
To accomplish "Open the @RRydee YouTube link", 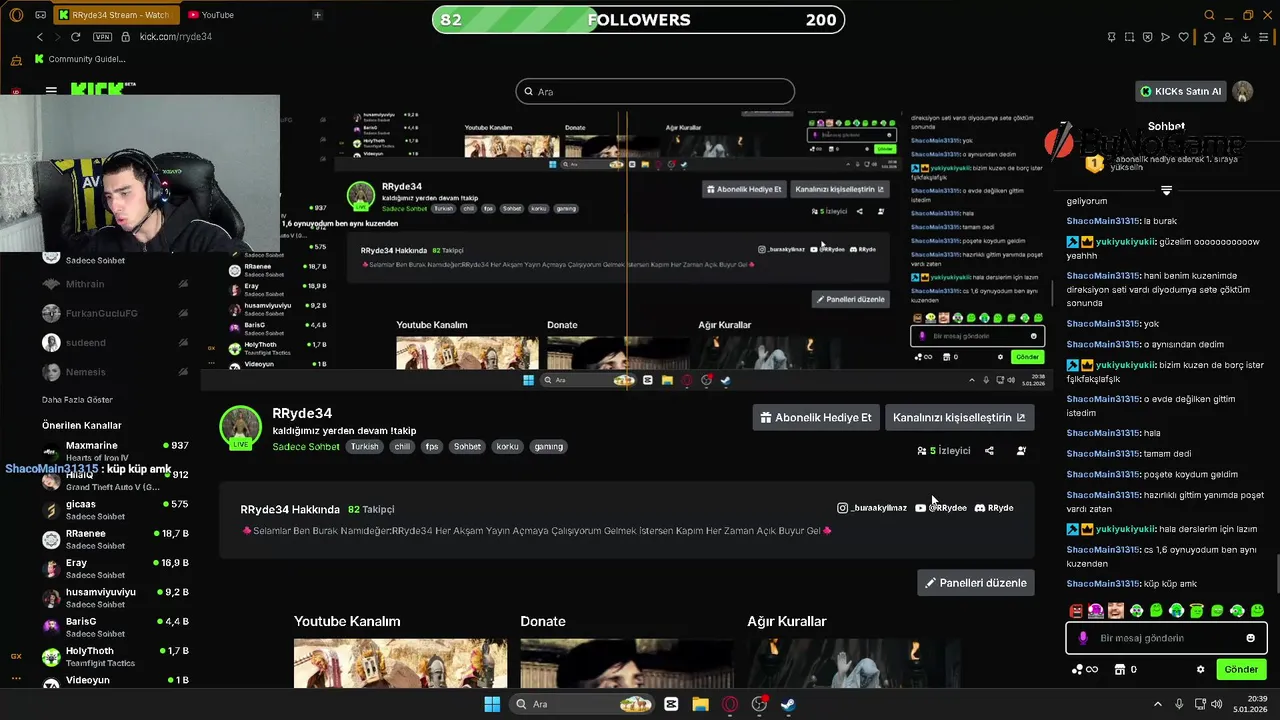I will pos(941,508).
